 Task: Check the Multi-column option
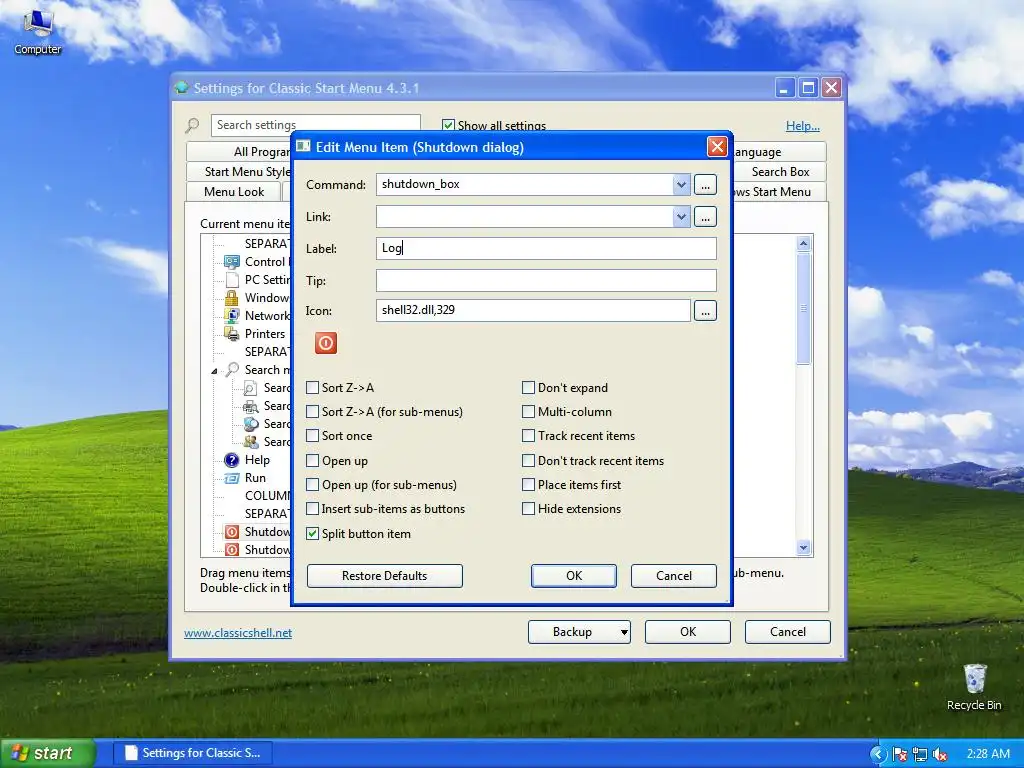coord(528,412)
